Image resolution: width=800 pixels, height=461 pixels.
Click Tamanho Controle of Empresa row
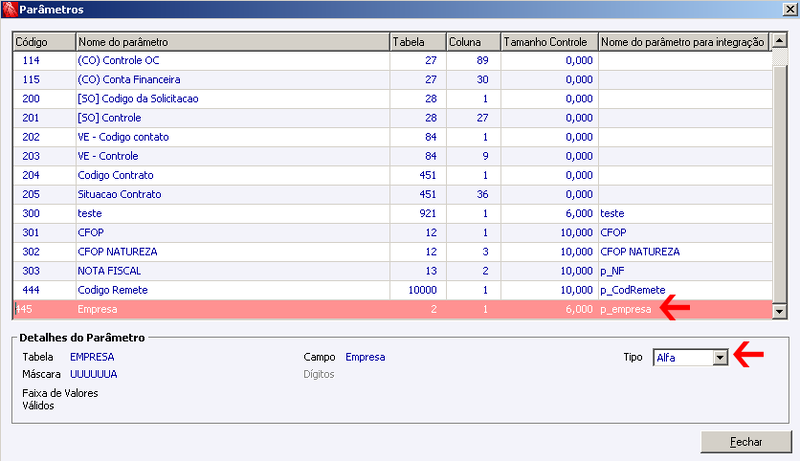549,309
